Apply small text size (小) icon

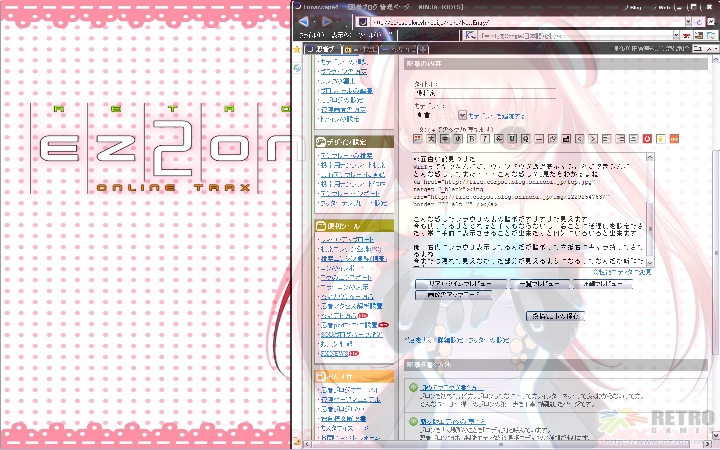coord(458,138)
